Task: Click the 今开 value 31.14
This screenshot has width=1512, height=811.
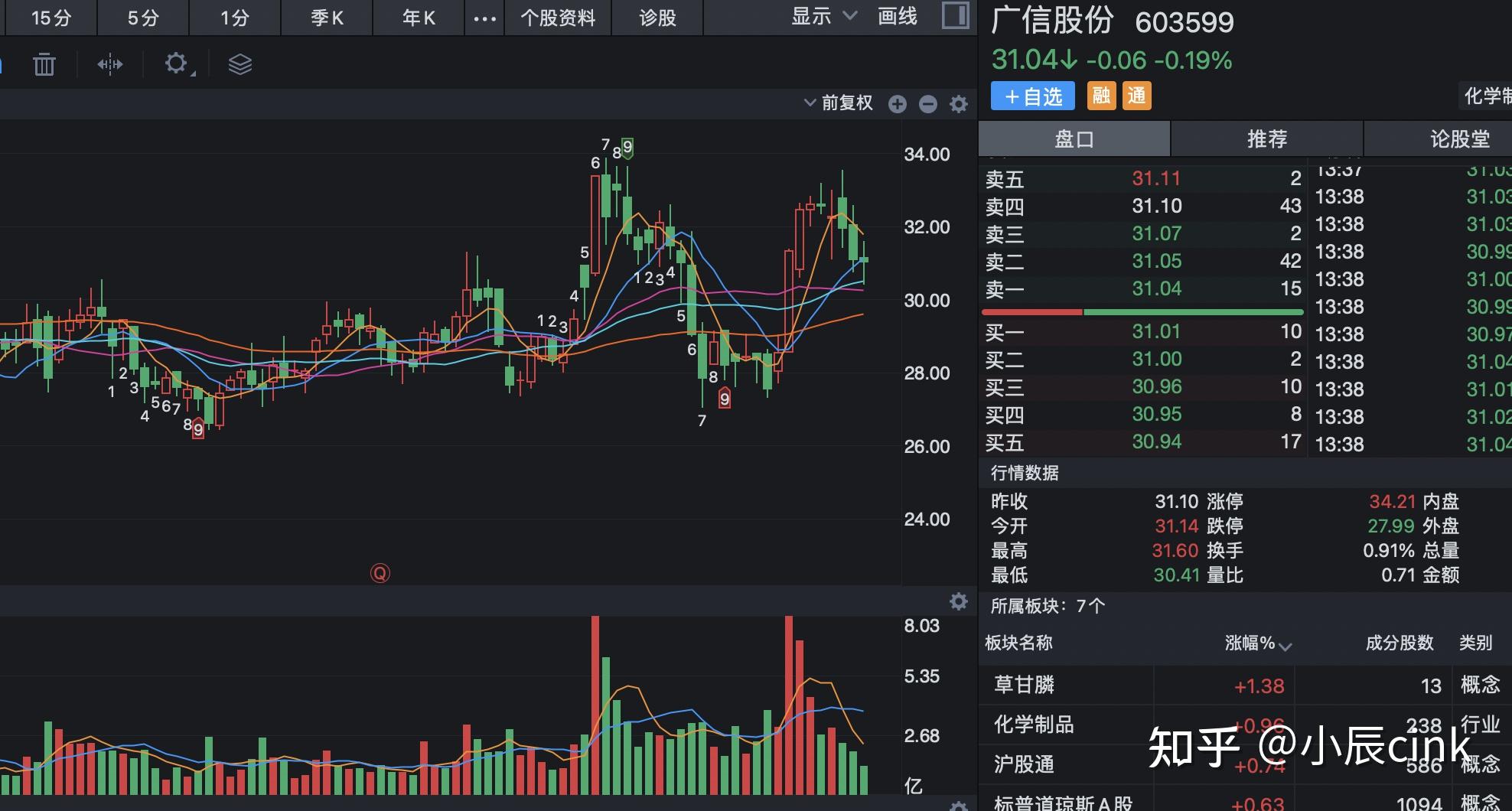Action: pos(1177,526)
